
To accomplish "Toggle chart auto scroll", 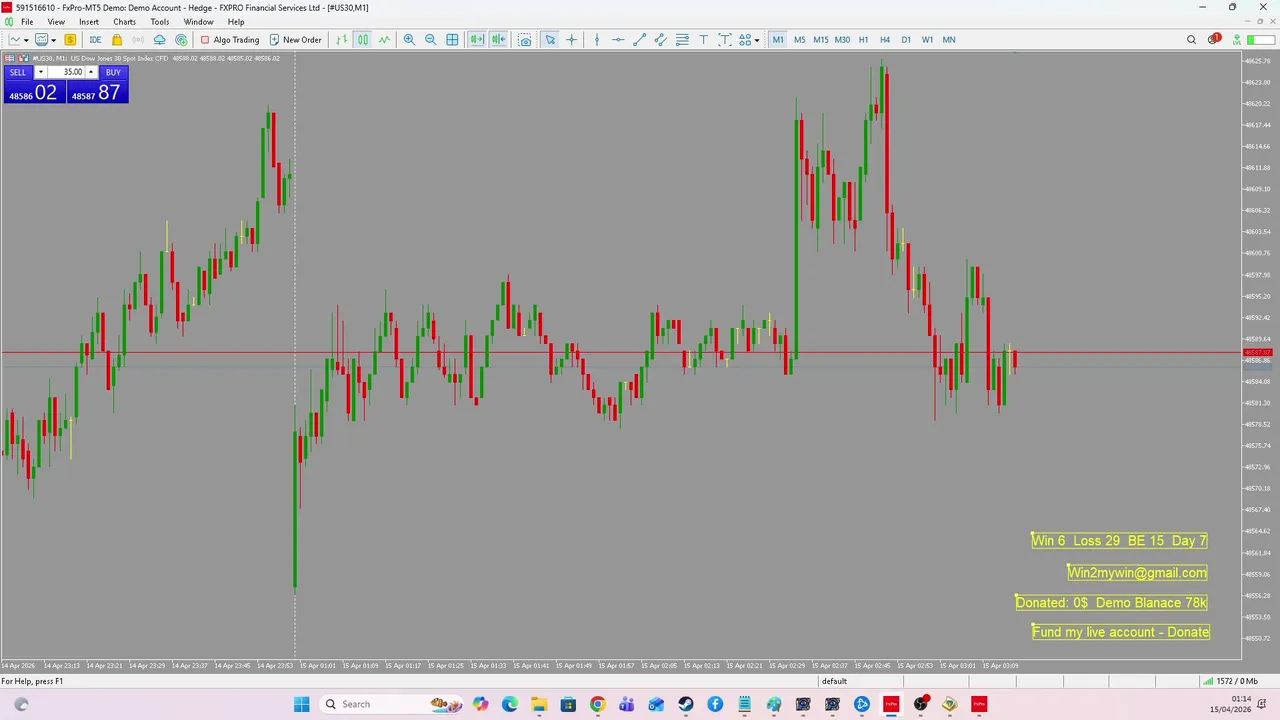I will [x=477, y=40].
